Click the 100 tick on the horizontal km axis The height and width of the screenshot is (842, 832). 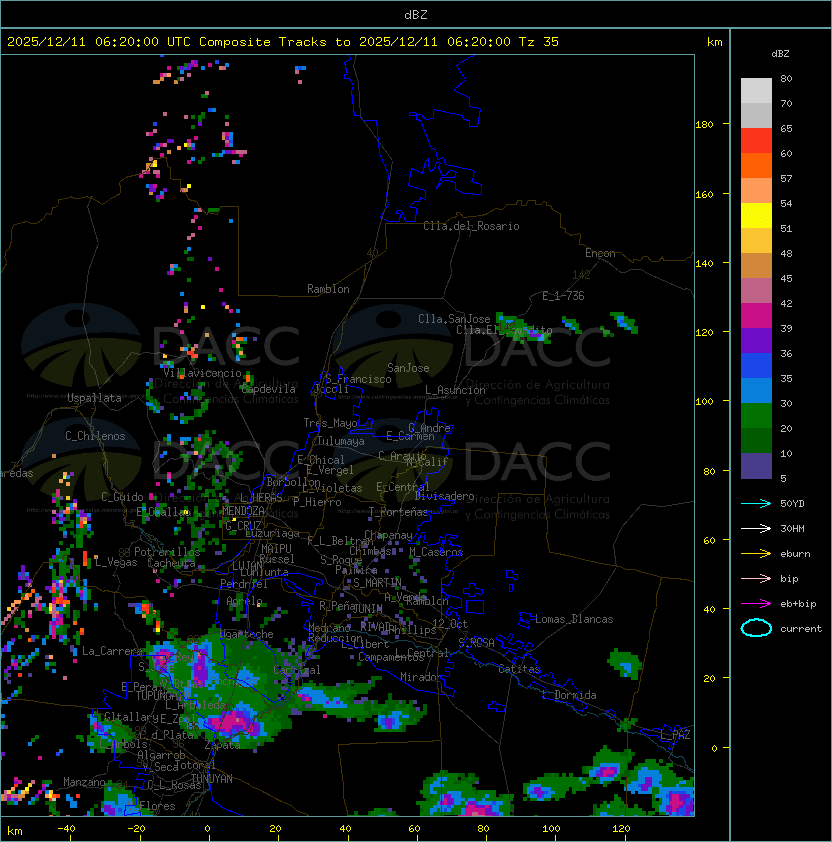point(551,829)
